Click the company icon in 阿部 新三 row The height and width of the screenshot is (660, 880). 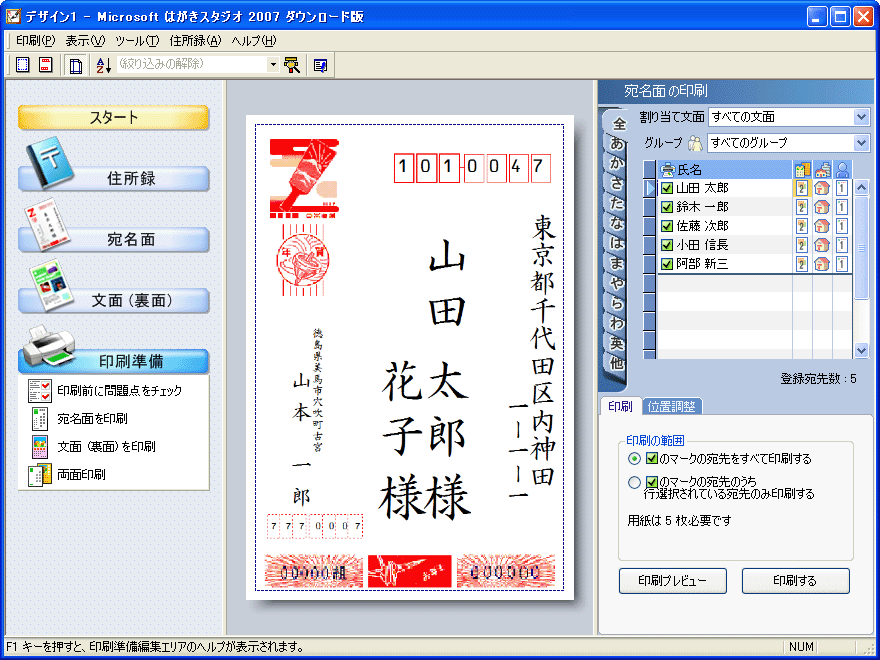pyautogui.click(x=802, y=264)
